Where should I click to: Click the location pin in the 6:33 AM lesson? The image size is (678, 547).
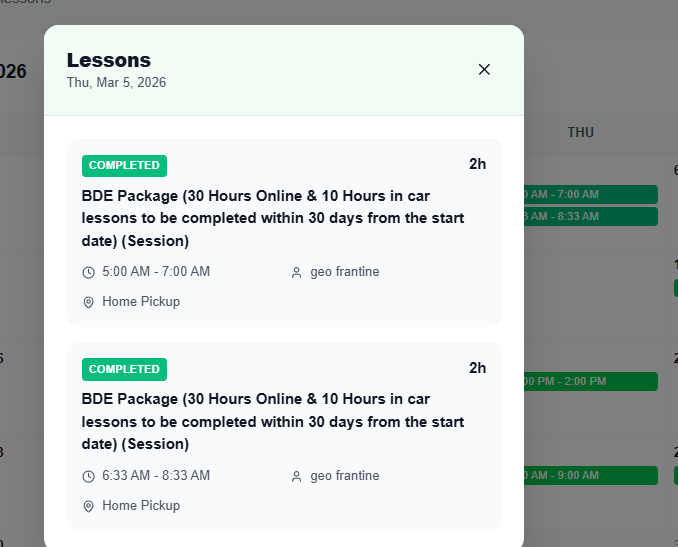88,506
